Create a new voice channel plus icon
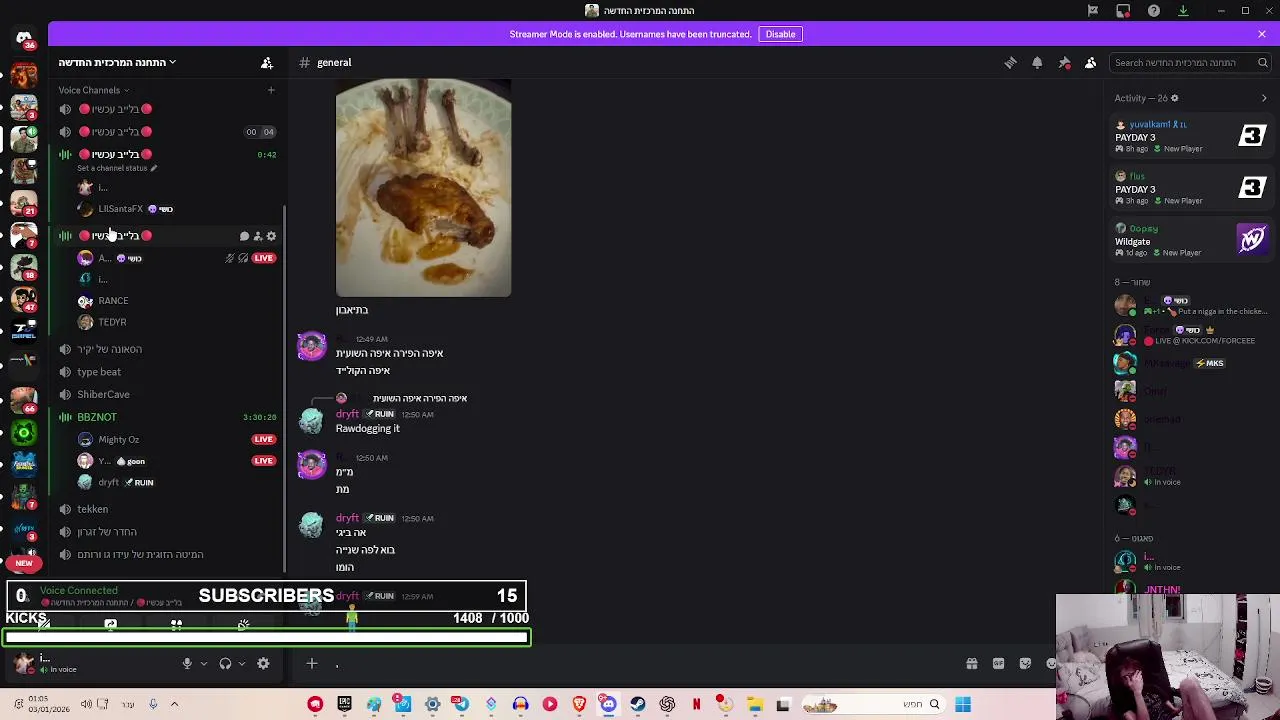The height and width of the screenshot is (720, 1280). [x=270, y=90]
